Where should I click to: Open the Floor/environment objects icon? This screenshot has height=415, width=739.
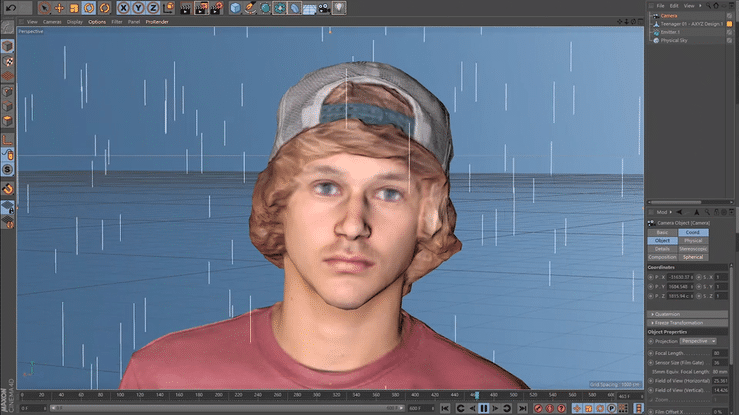[x=309, y=8]
